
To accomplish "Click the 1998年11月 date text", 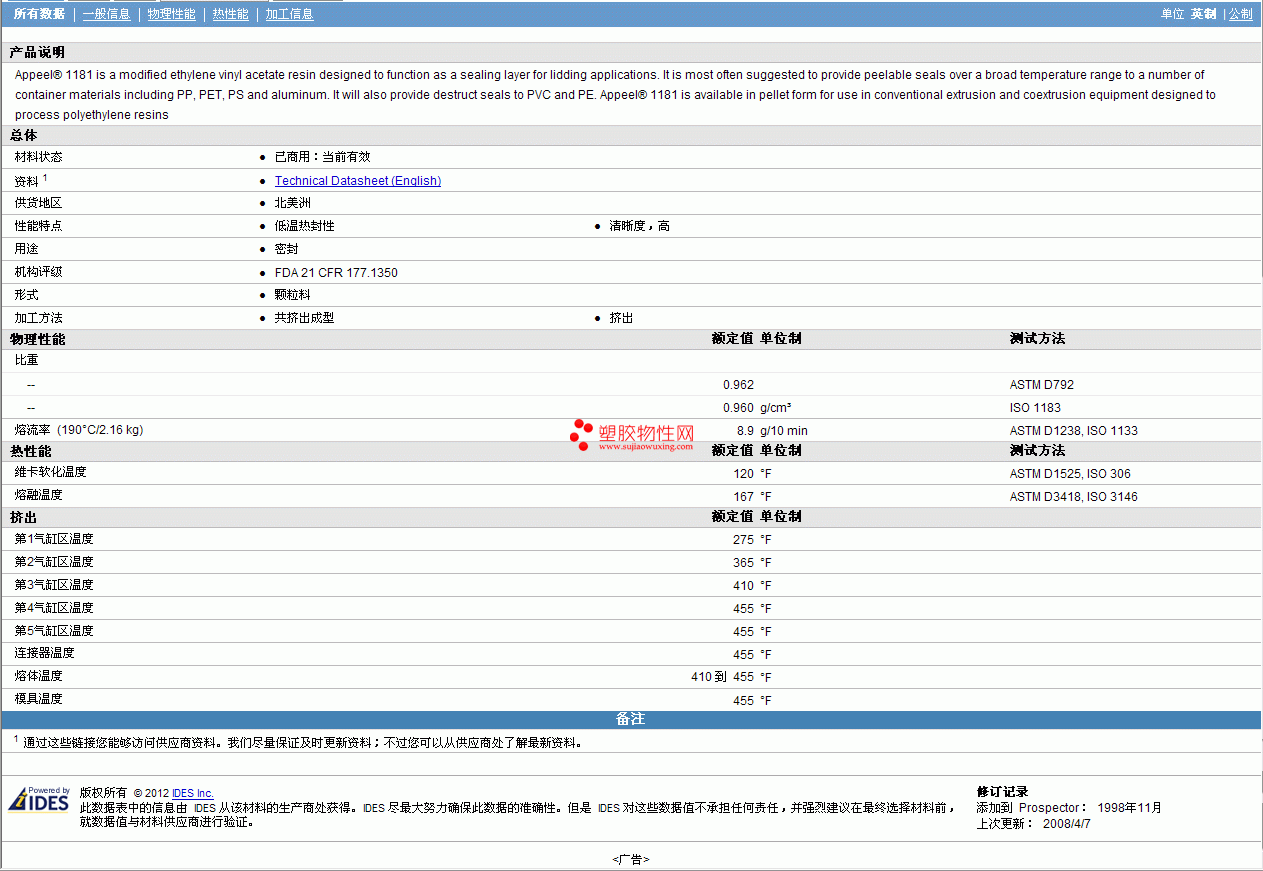I will point(1129,808).
